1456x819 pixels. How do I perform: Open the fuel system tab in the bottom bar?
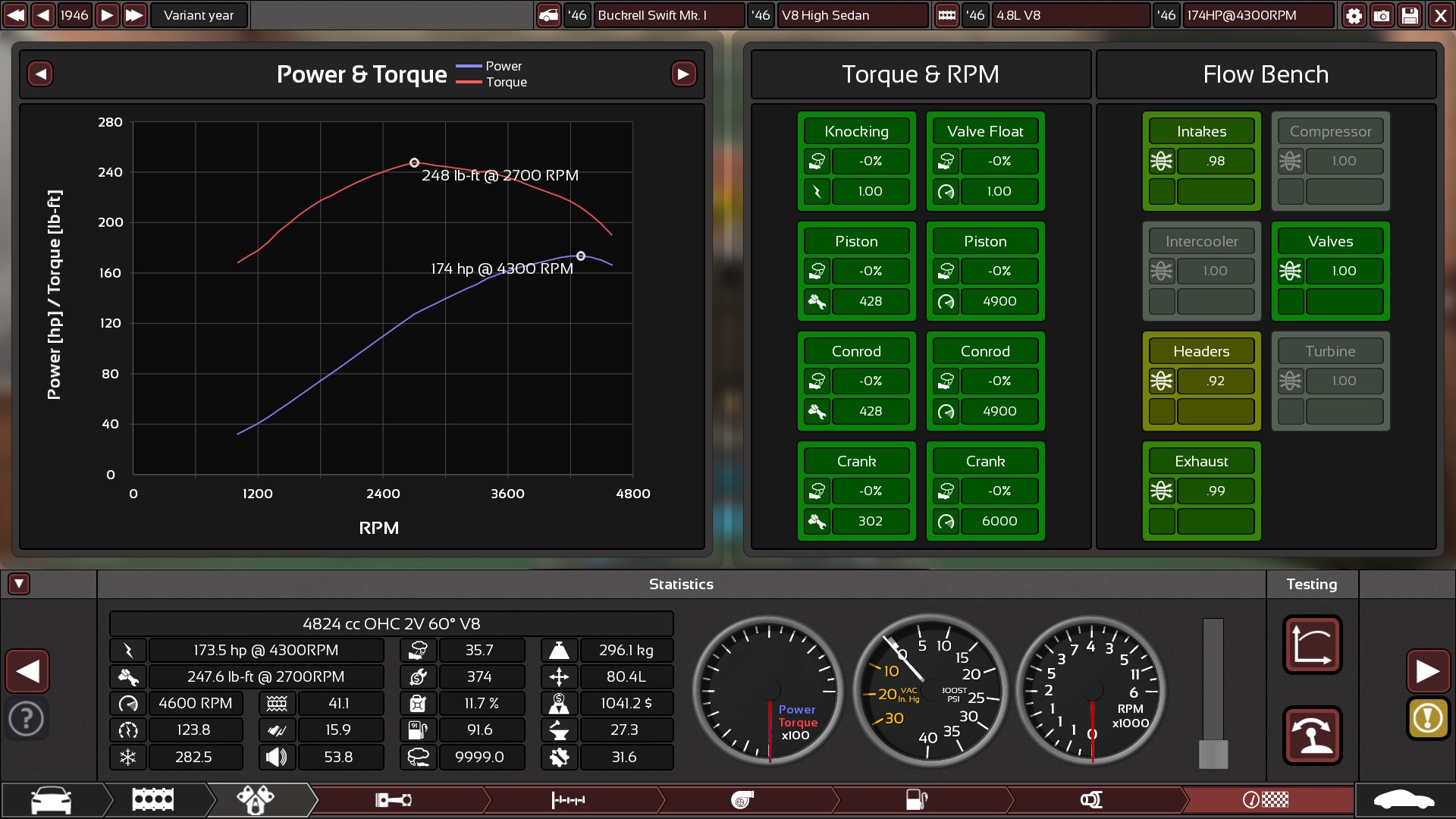point(917,800)
